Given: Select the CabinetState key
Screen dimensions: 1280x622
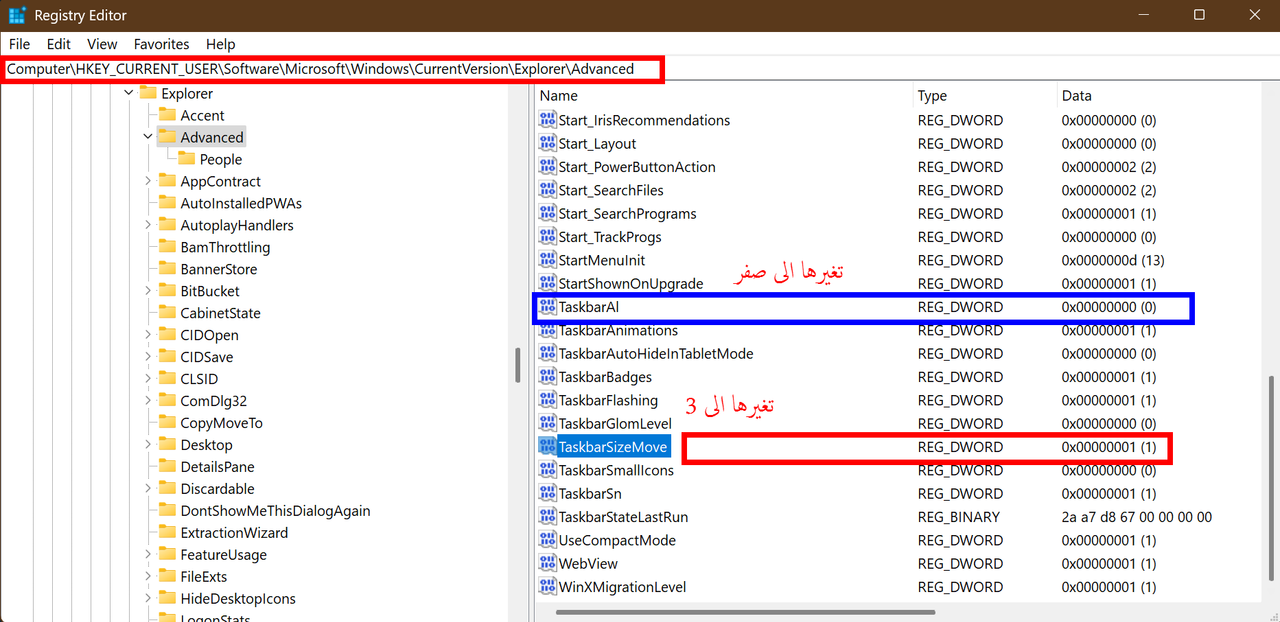Looking at the screenshot, I should pyautogui.click(x=220, y=313).
